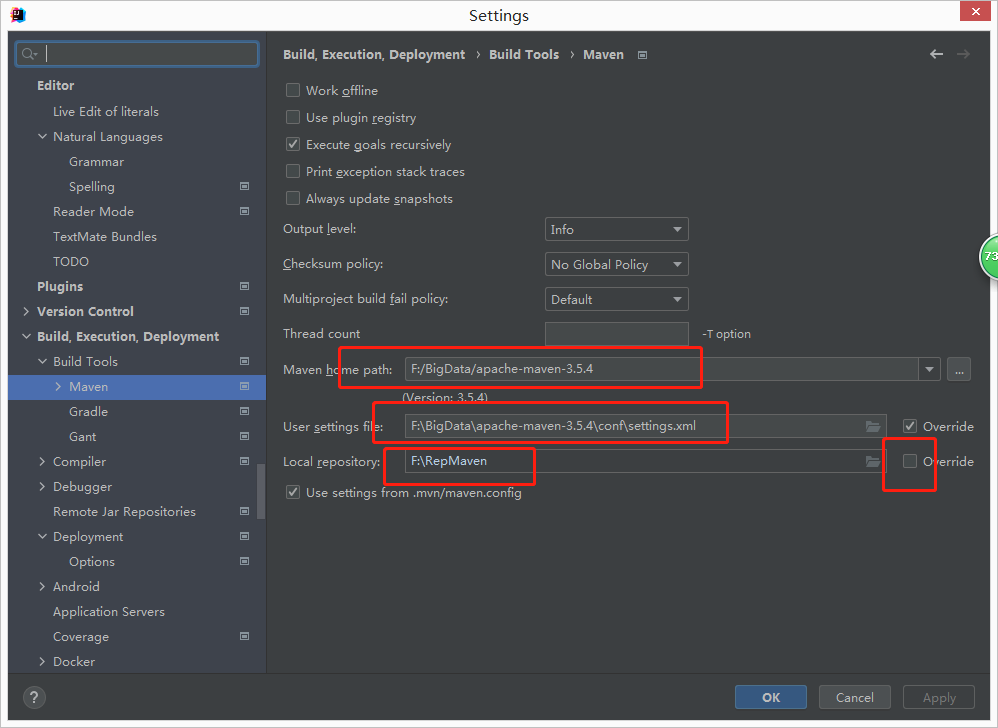Viewport: 998px width, 728px height.
Task: Click the Build Tools breadcrumb
Action: (524, 54)
